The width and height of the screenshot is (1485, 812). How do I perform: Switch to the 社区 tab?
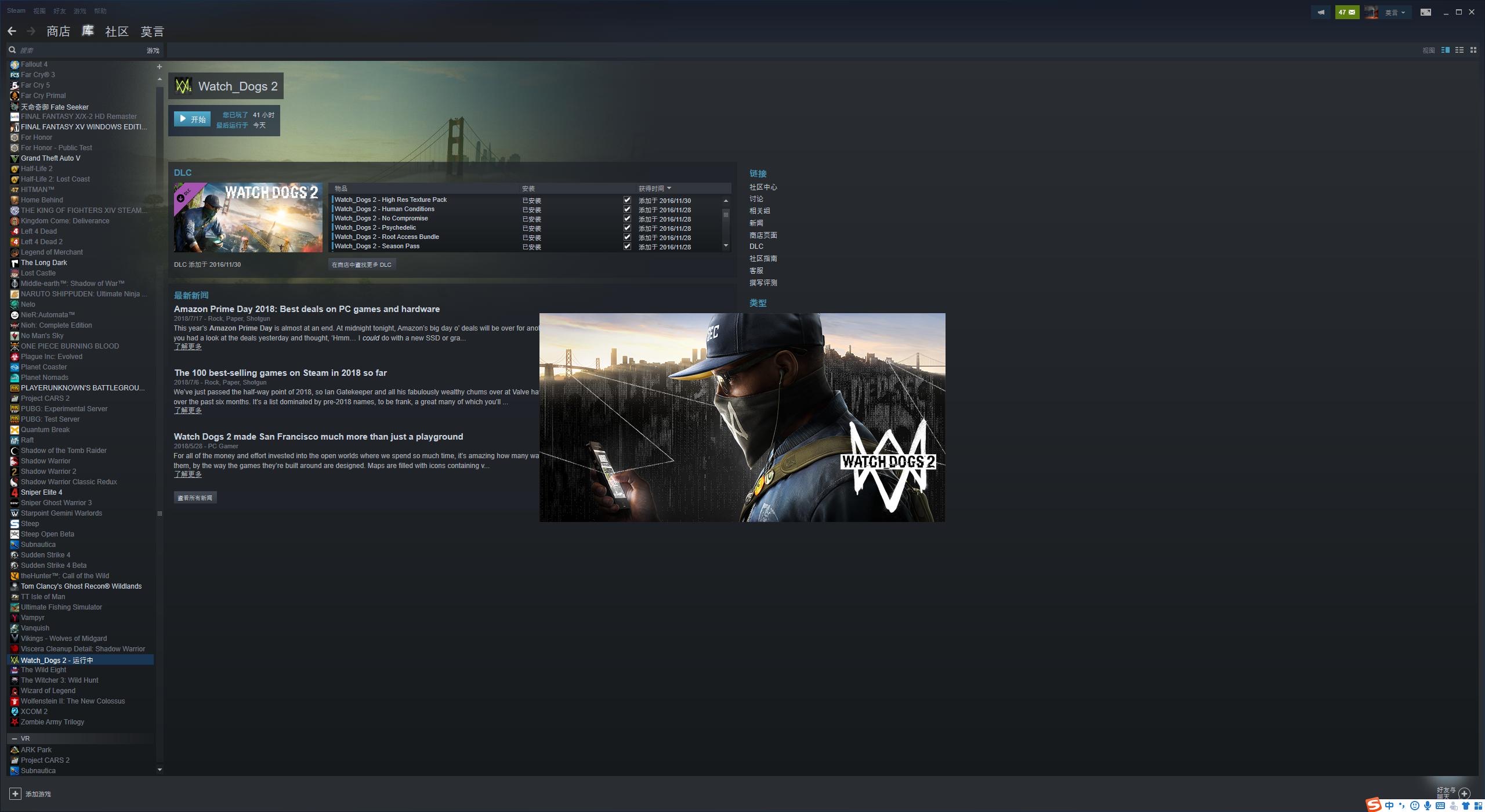(117, 31)
